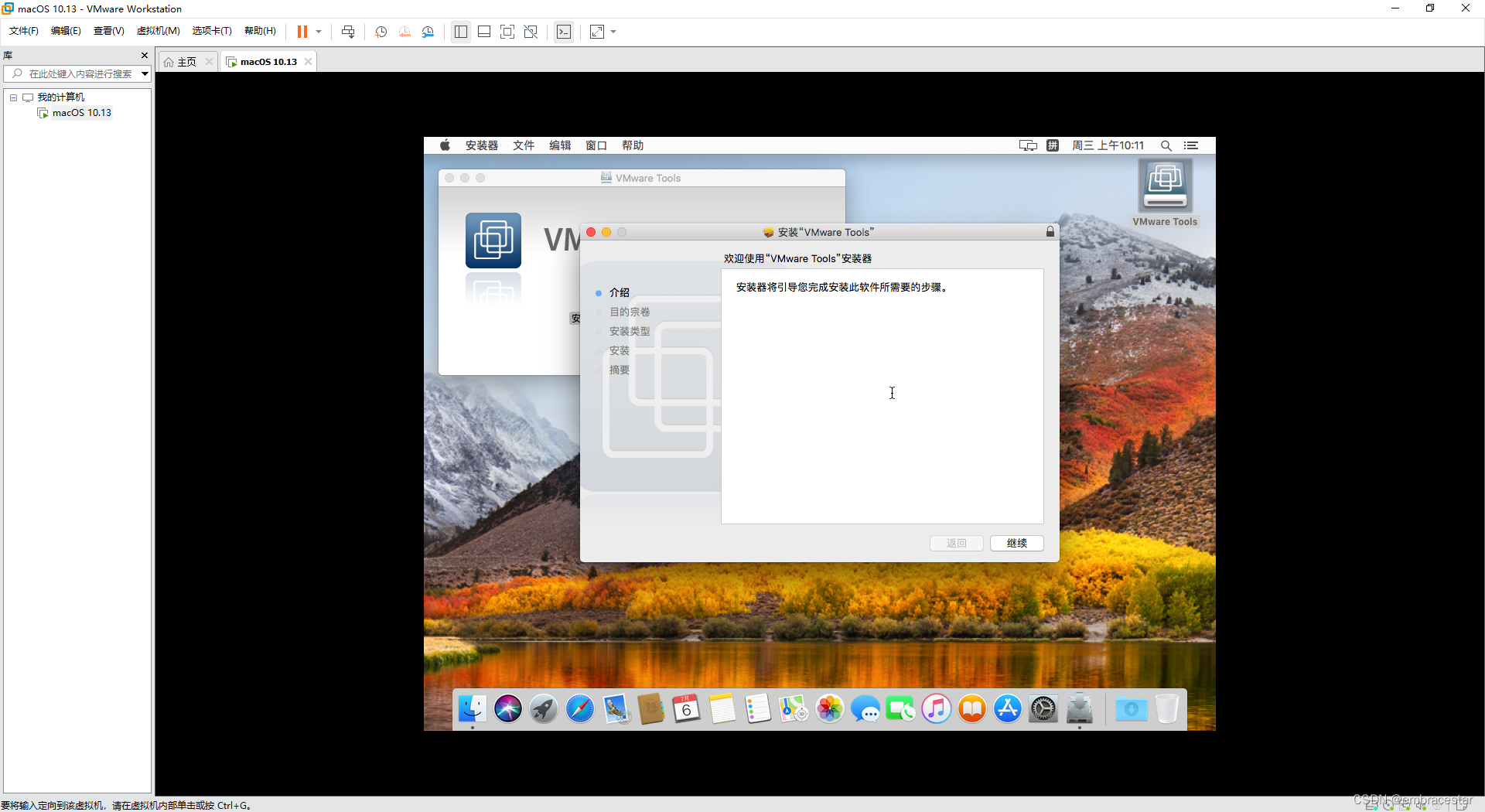Open Finder from the Dock
1485x812 pixels.
(472, 708)
